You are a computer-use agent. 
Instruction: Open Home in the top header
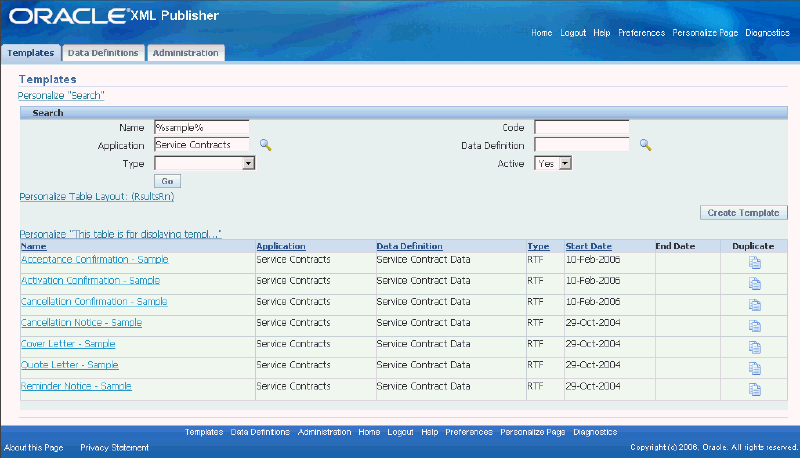(541, 33)
